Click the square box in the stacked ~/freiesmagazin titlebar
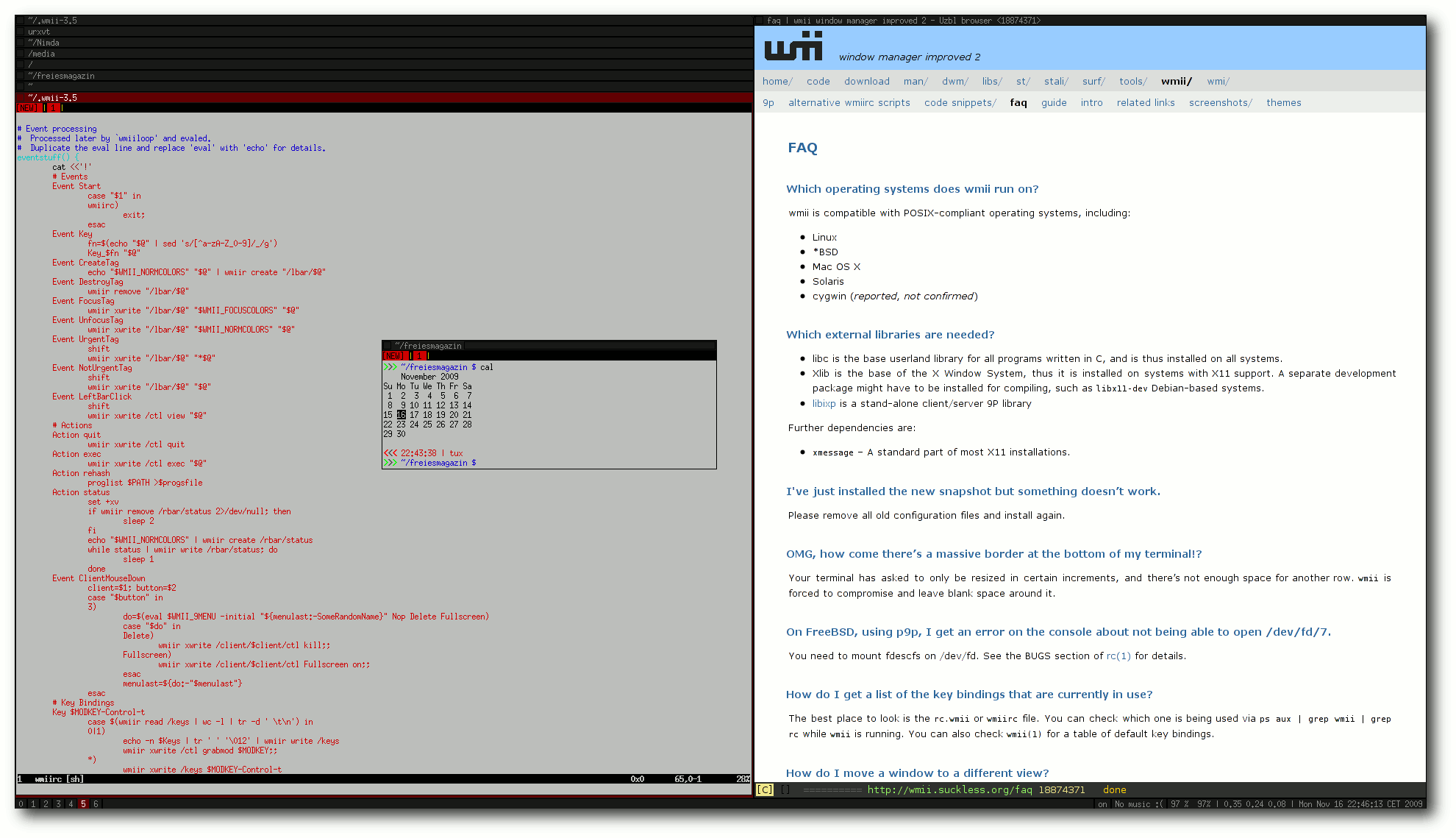The width and height of the screenshot is (1456, 838). (x=21, y=76)
